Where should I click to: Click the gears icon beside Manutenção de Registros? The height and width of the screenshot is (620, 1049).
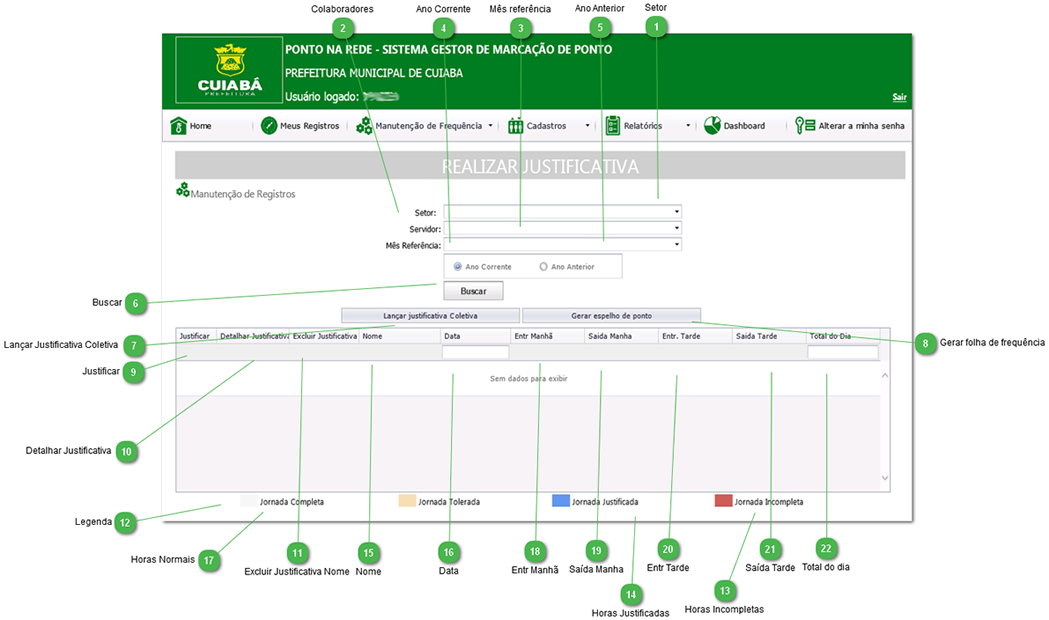click(x=183, y=191)
